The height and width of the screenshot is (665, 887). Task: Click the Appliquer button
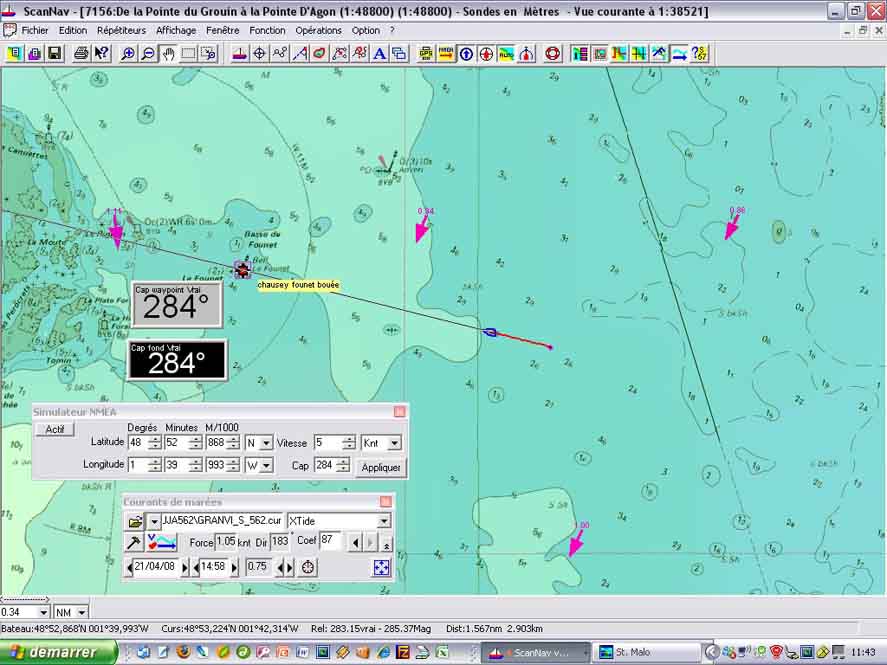pos(381,468)
